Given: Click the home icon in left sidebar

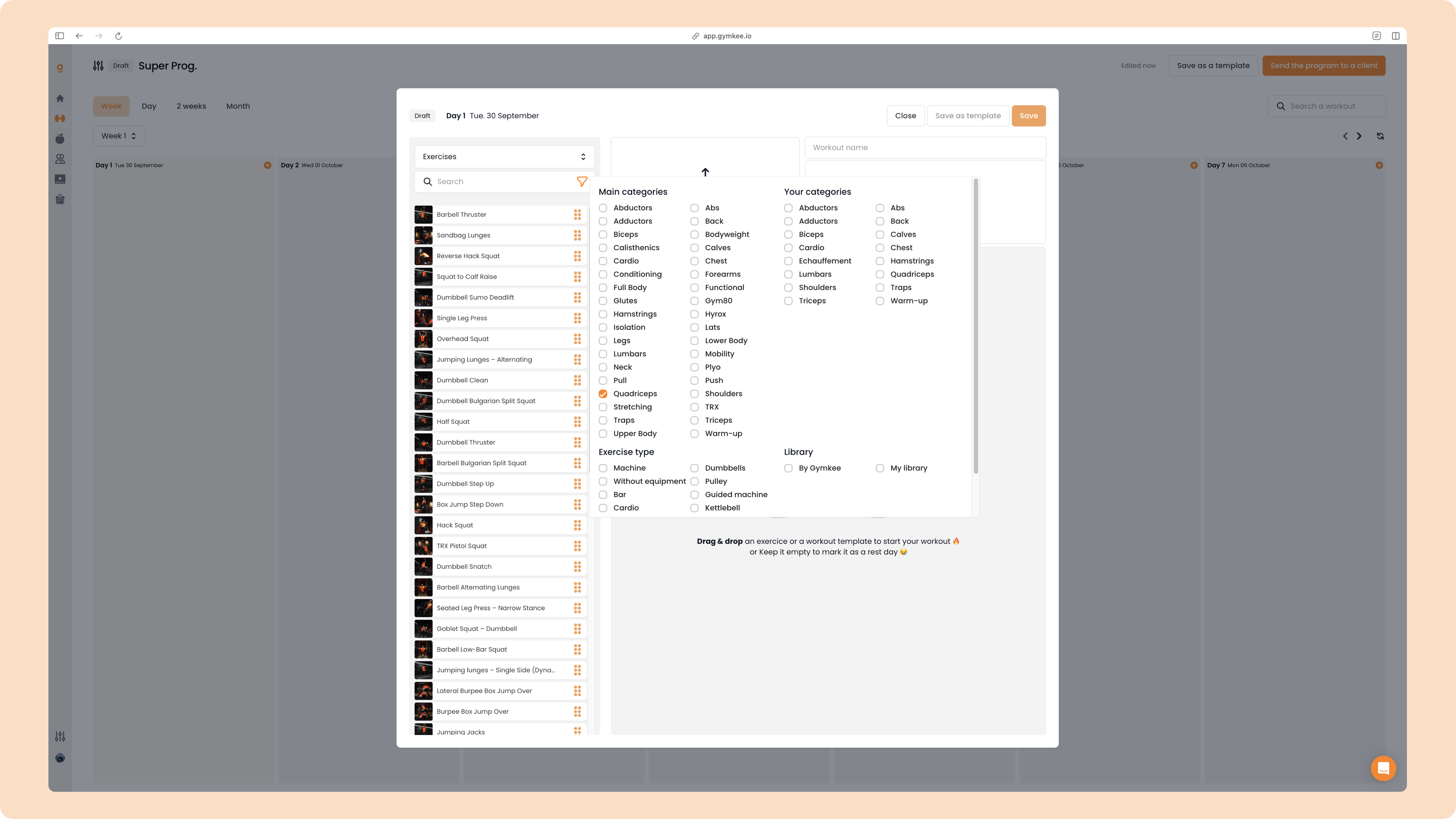Looking at the screenshot, I should coord(60,99).
